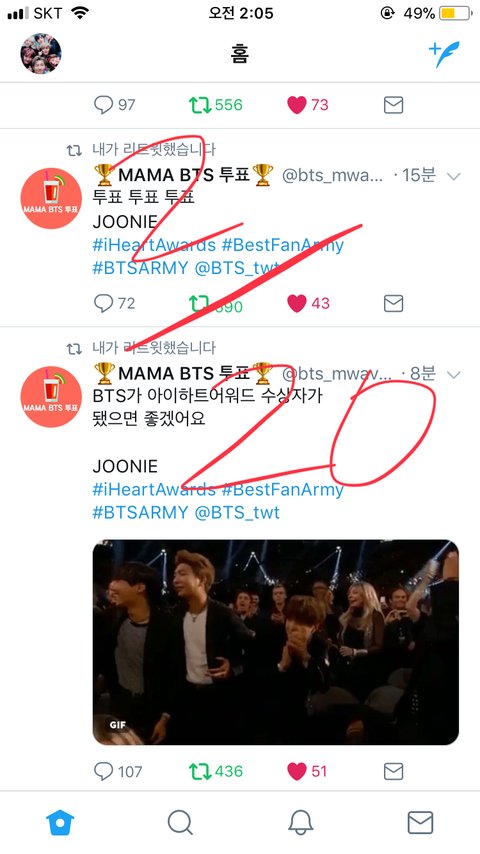Share via message the tweet with 43 likes

coord(393,303)
